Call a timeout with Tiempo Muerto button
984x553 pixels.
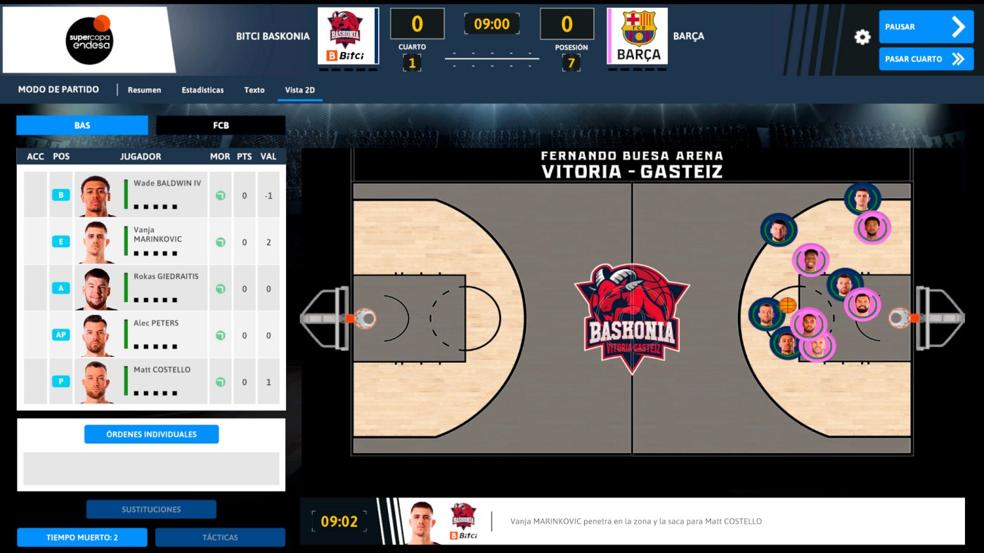point(82,538)
